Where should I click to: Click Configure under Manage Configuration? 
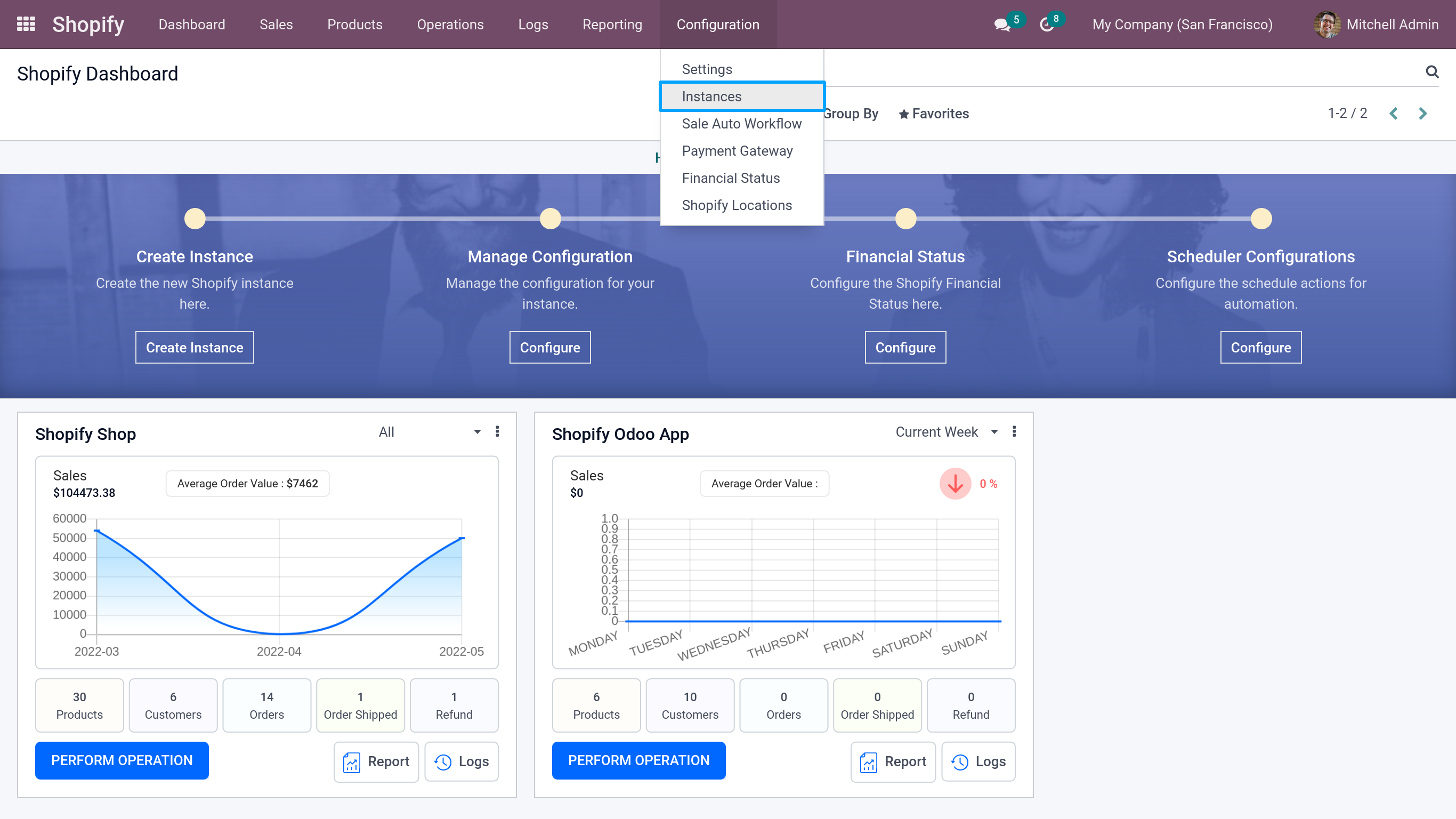pos(550,347)
